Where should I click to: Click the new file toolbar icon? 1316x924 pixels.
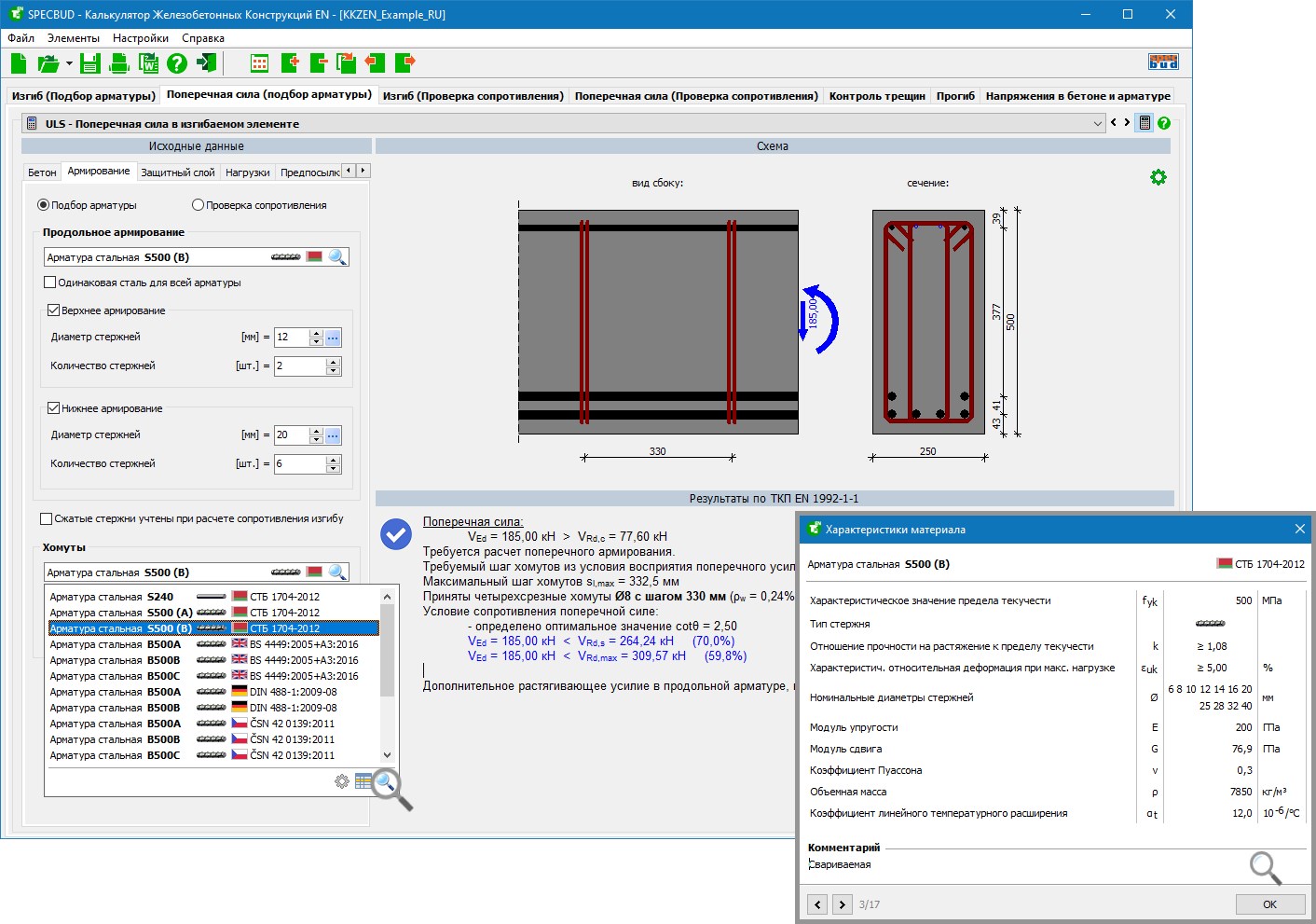point(19,63)
